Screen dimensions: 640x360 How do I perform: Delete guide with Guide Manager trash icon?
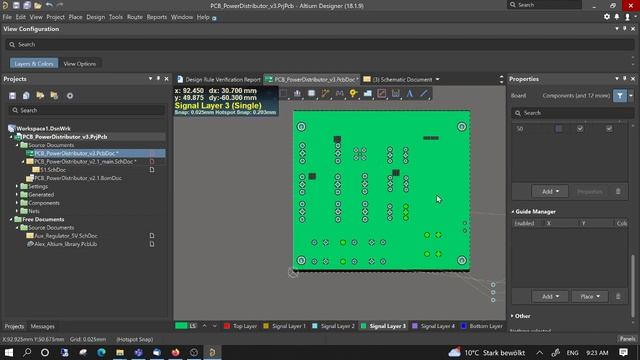pos(618,296)
